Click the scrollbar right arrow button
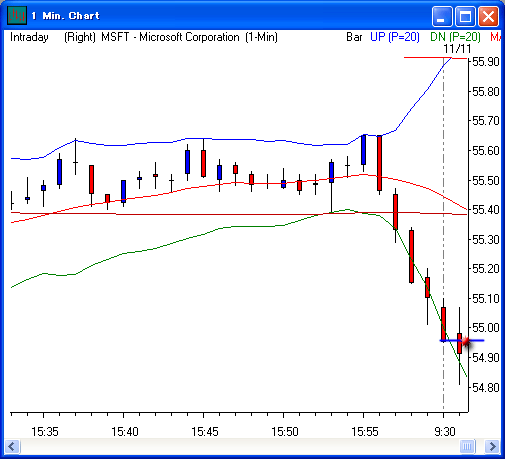The height and width of the screenshot is (459, 505). [492, 446]
